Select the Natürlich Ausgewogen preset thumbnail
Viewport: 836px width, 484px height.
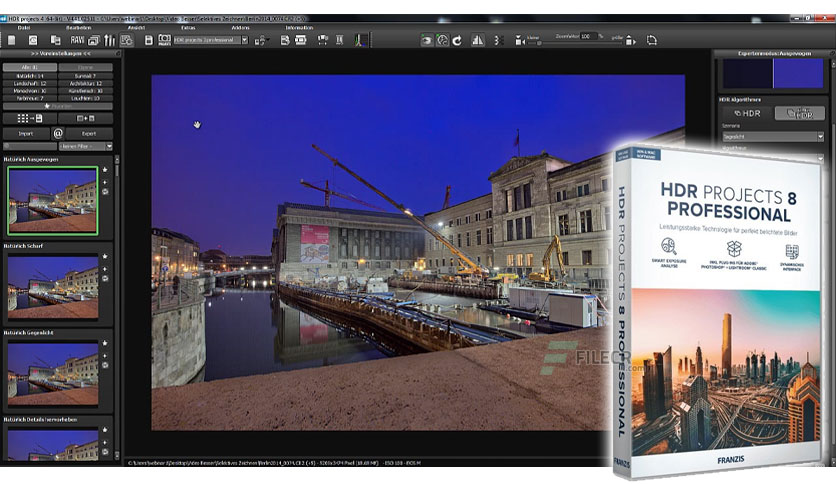[x=52, y=200]
